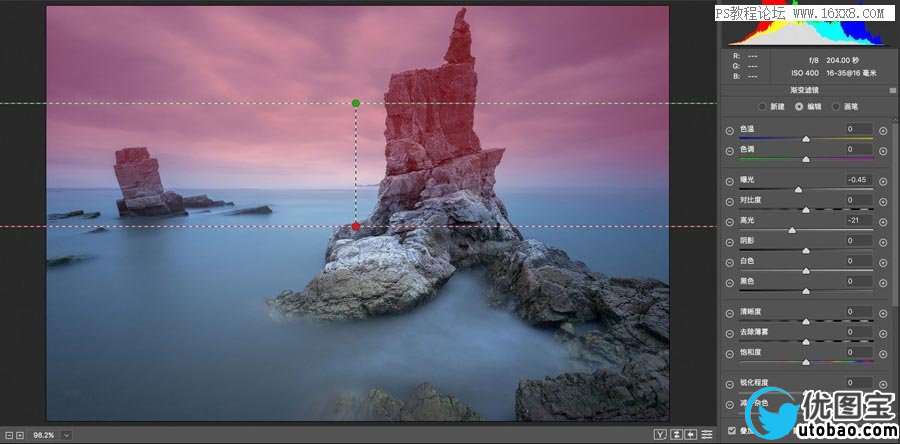Click the plus icon beside 曝光
Viewport: 900px width, 444px height.
pos(883,180)
